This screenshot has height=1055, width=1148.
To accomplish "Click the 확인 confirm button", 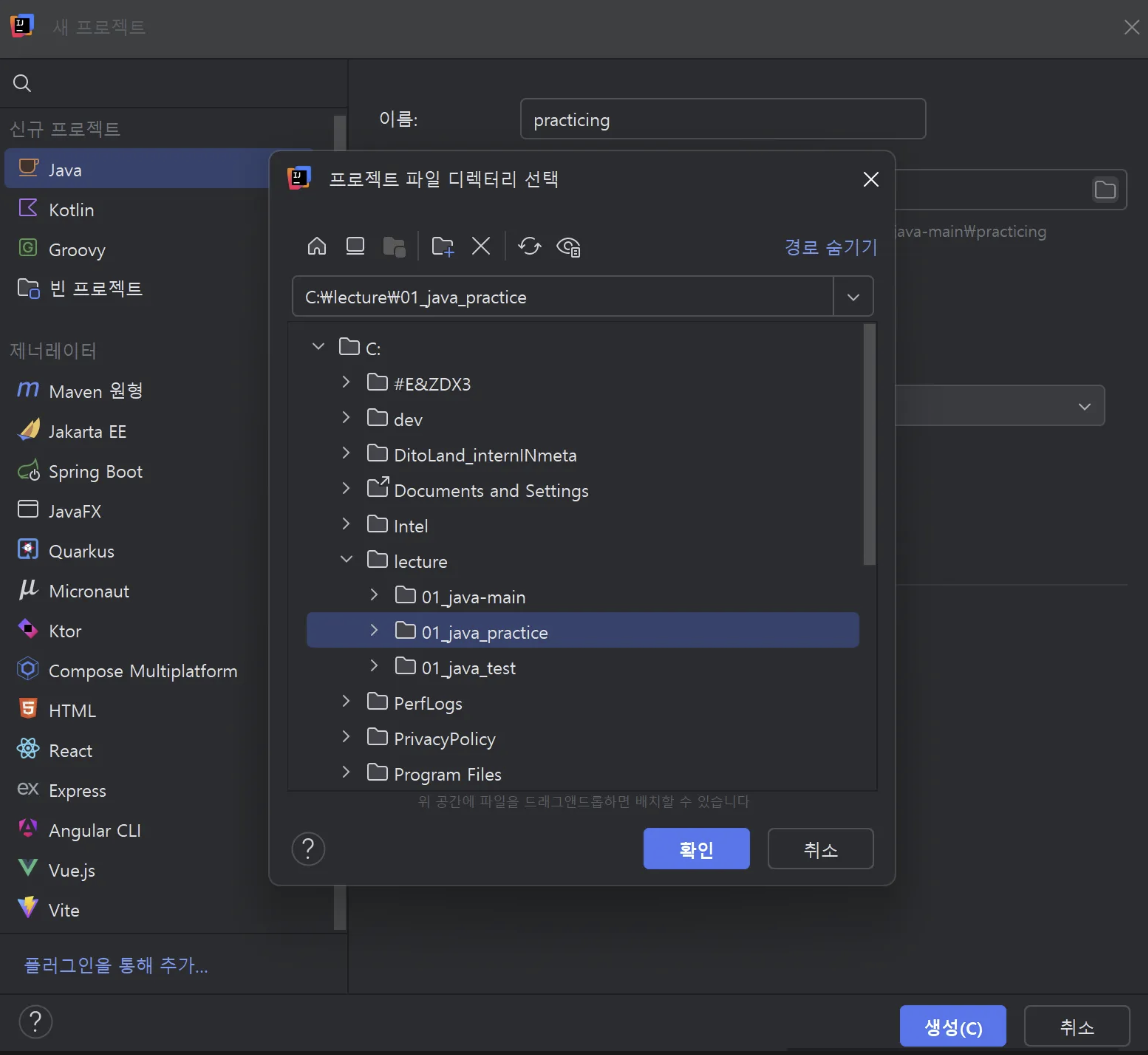I will click(x=696, y=849).
